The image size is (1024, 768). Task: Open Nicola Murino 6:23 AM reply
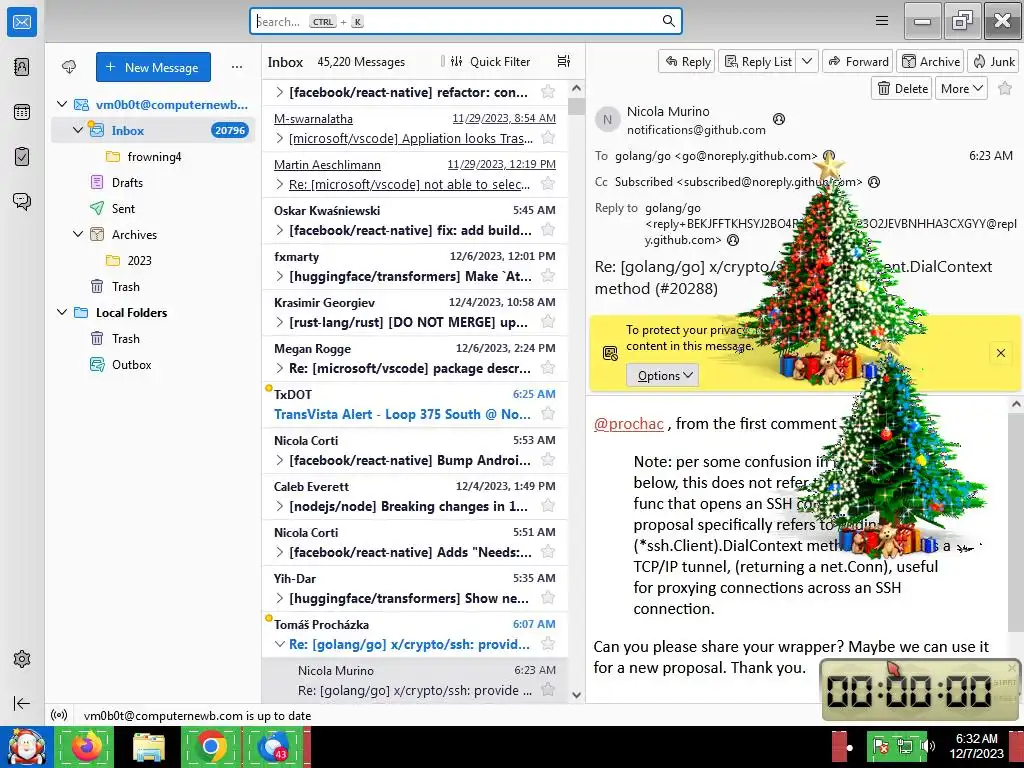pos(415,680)
